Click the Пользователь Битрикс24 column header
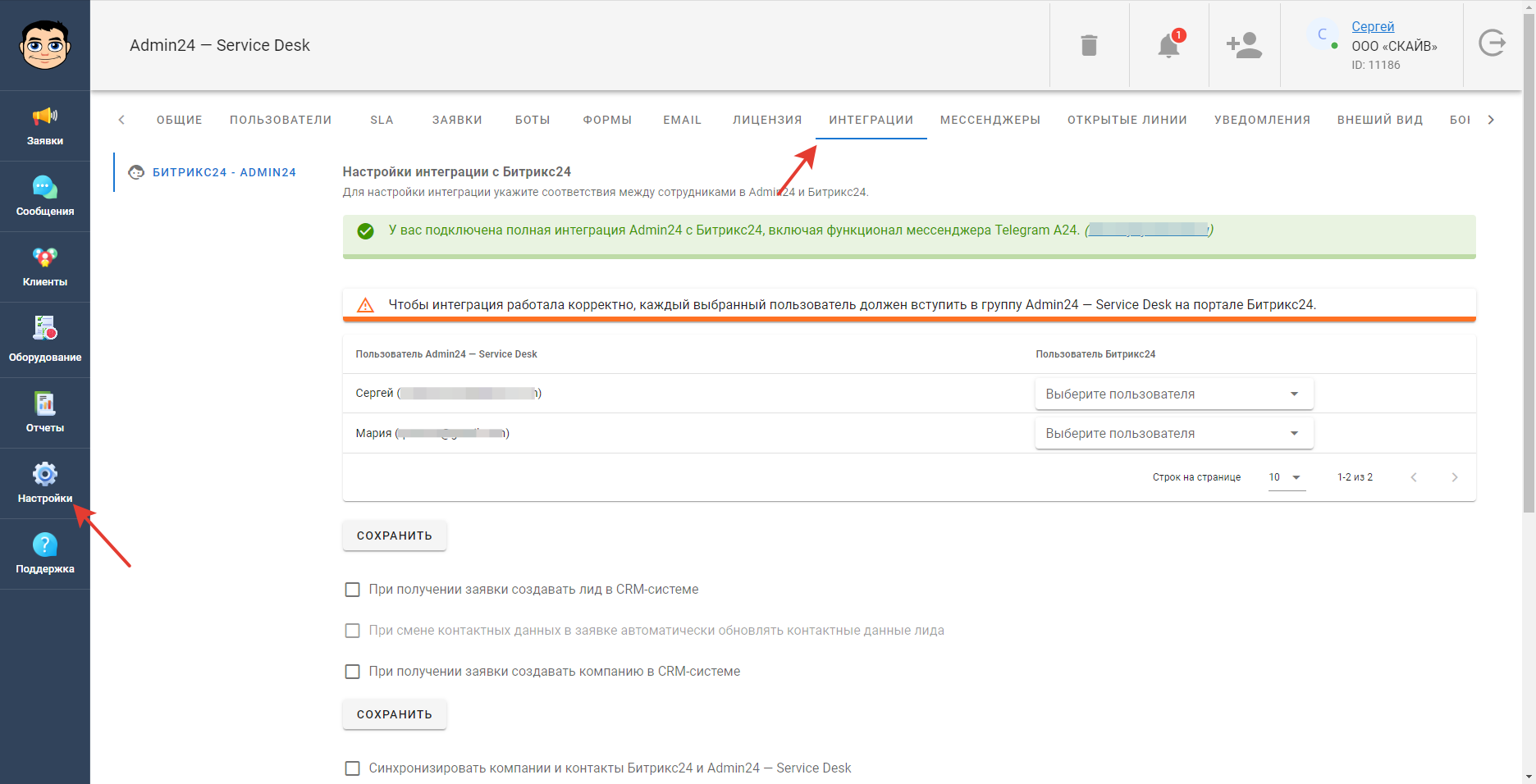1536x784 pixels. pos(1095,354)
